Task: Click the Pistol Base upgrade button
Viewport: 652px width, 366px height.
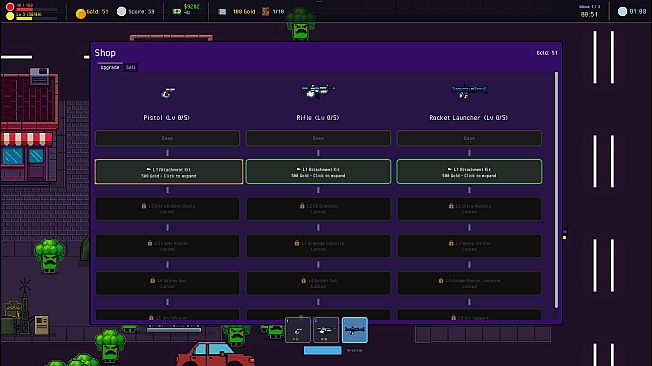Action: [x=168, y=138]
